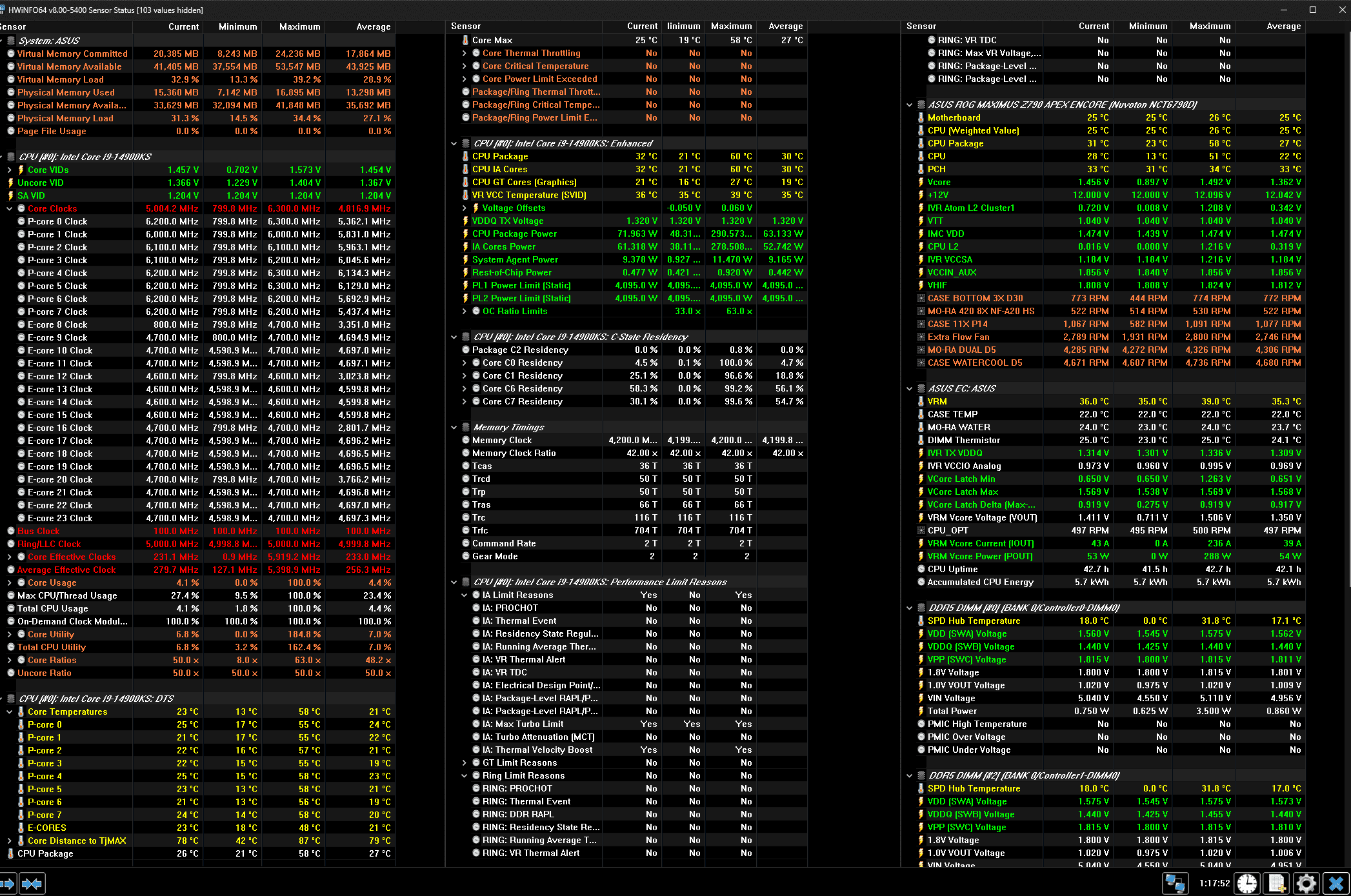
Task: Select MO-RA 420 8X NF-A20 HS row
Action: point(1105,311)
